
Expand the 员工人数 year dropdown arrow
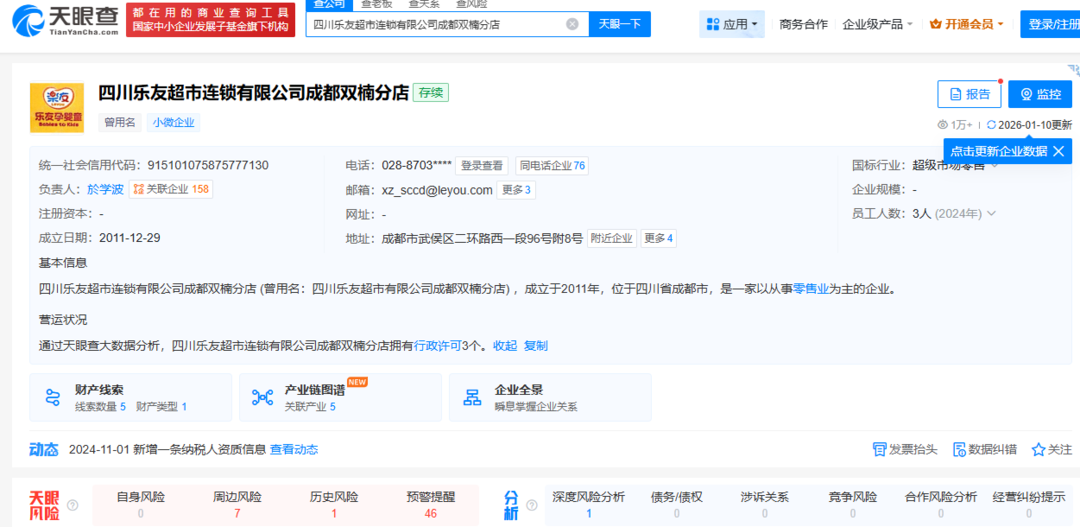pos(991,214)
